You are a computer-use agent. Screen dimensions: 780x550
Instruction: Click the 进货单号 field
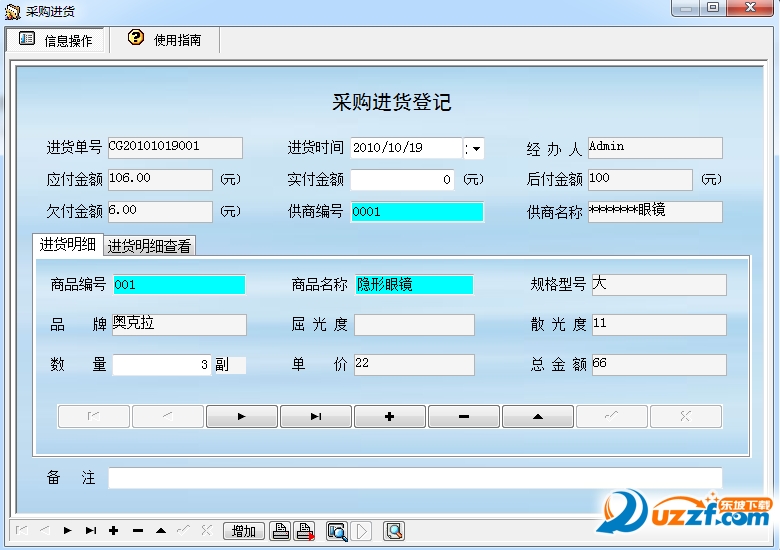[175, 148]
